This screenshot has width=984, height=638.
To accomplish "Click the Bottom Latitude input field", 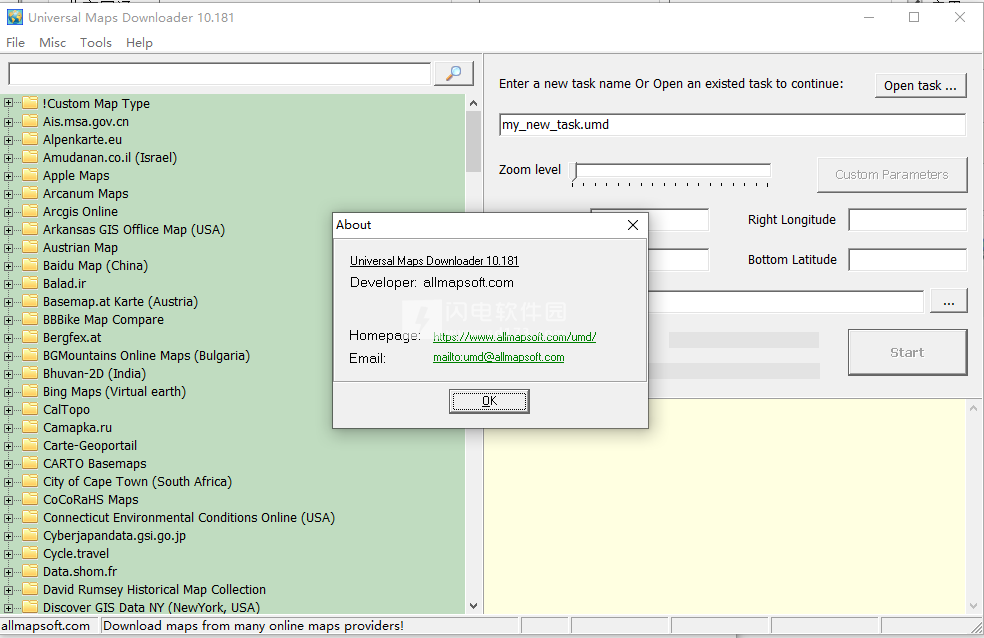I will coord(907,260).
